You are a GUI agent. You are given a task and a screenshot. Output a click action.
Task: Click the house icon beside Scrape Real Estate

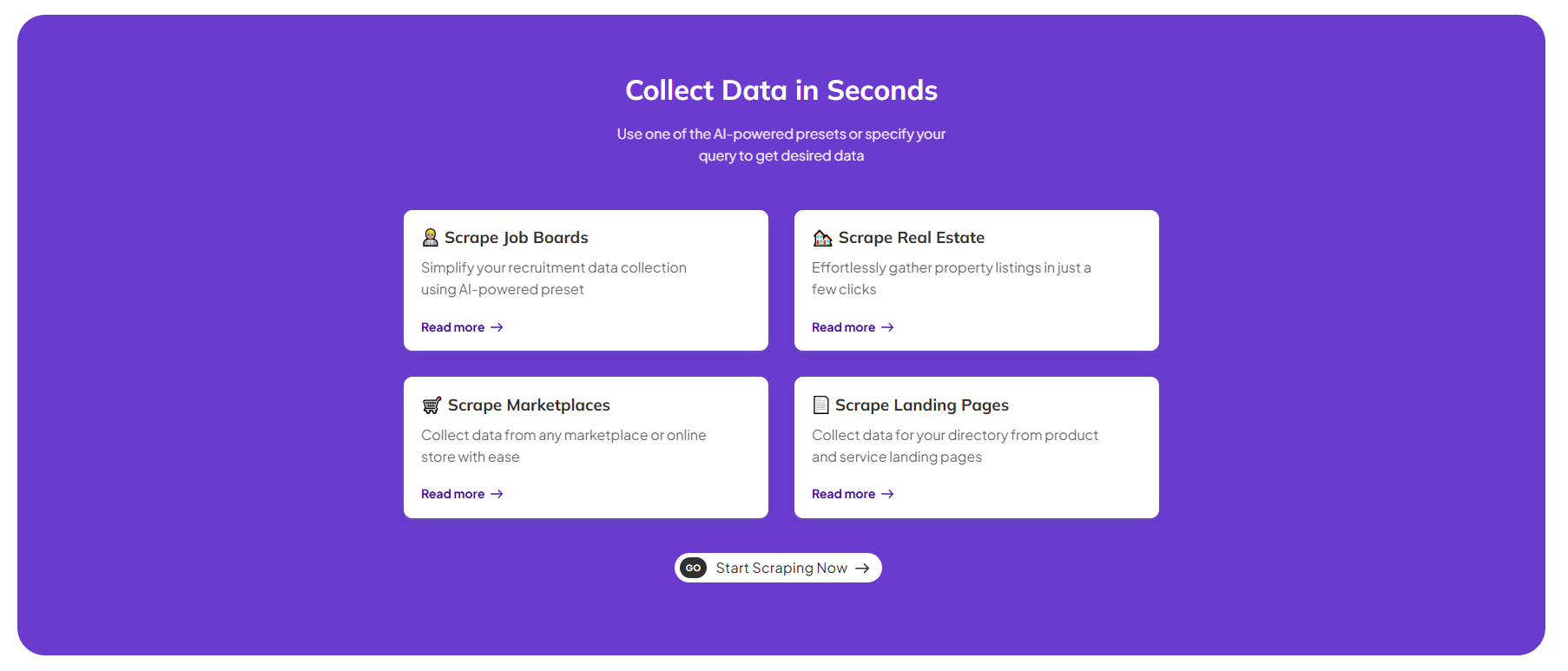[x=822, y=238]
